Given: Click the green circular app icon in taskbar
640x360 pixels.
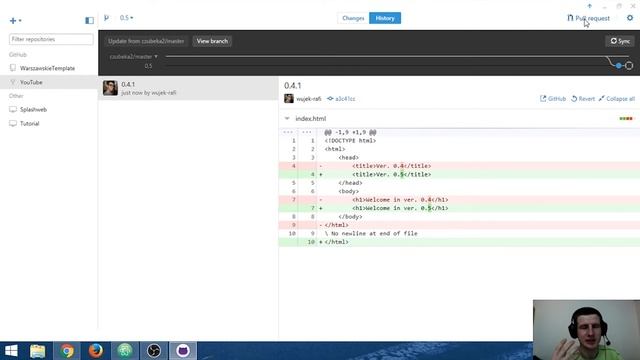Looking at the screenshot, I should click(x=125, y=351).
